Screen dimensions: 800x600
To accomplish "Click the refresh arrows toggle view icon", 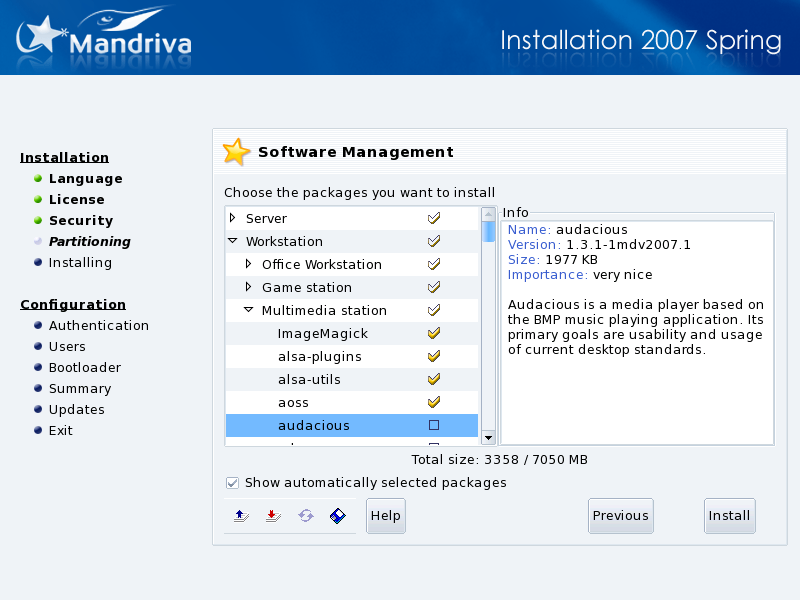I will point(305,516).
